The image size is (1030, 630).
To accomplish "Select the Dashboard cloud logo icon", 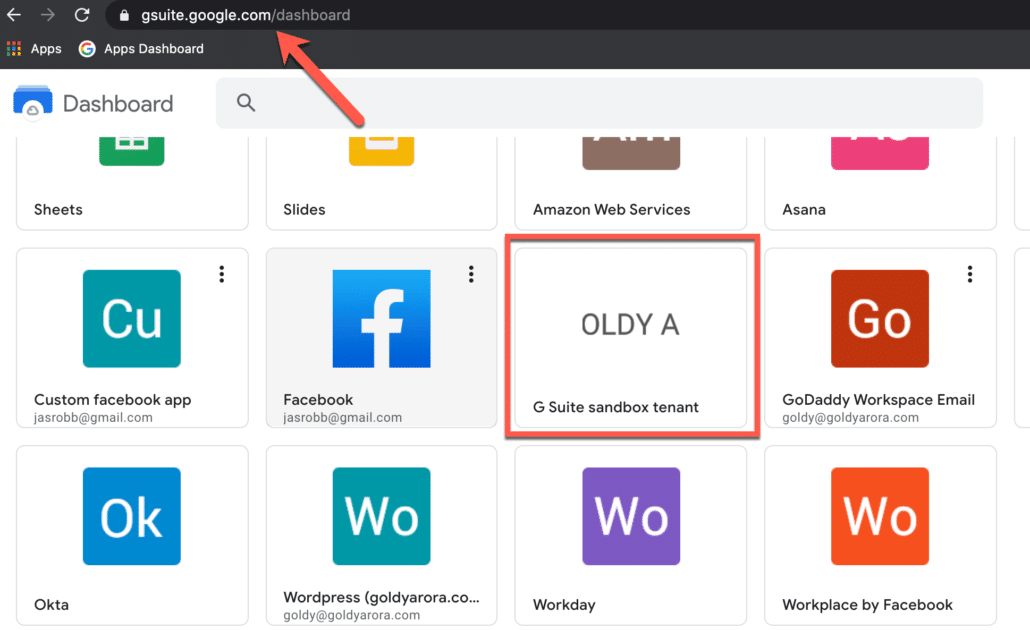I will pyautogui.click(x=33, y=102).
